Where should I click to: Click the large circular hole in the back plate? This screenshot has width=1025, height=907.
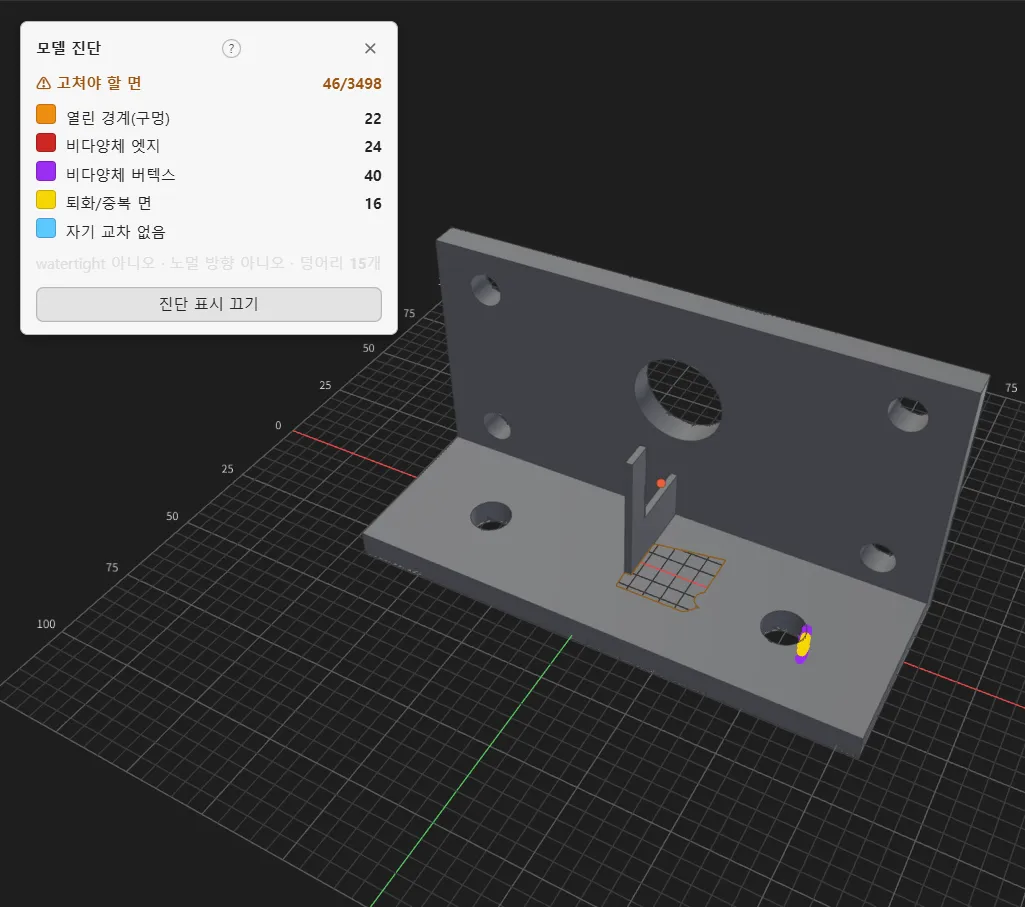679,399
